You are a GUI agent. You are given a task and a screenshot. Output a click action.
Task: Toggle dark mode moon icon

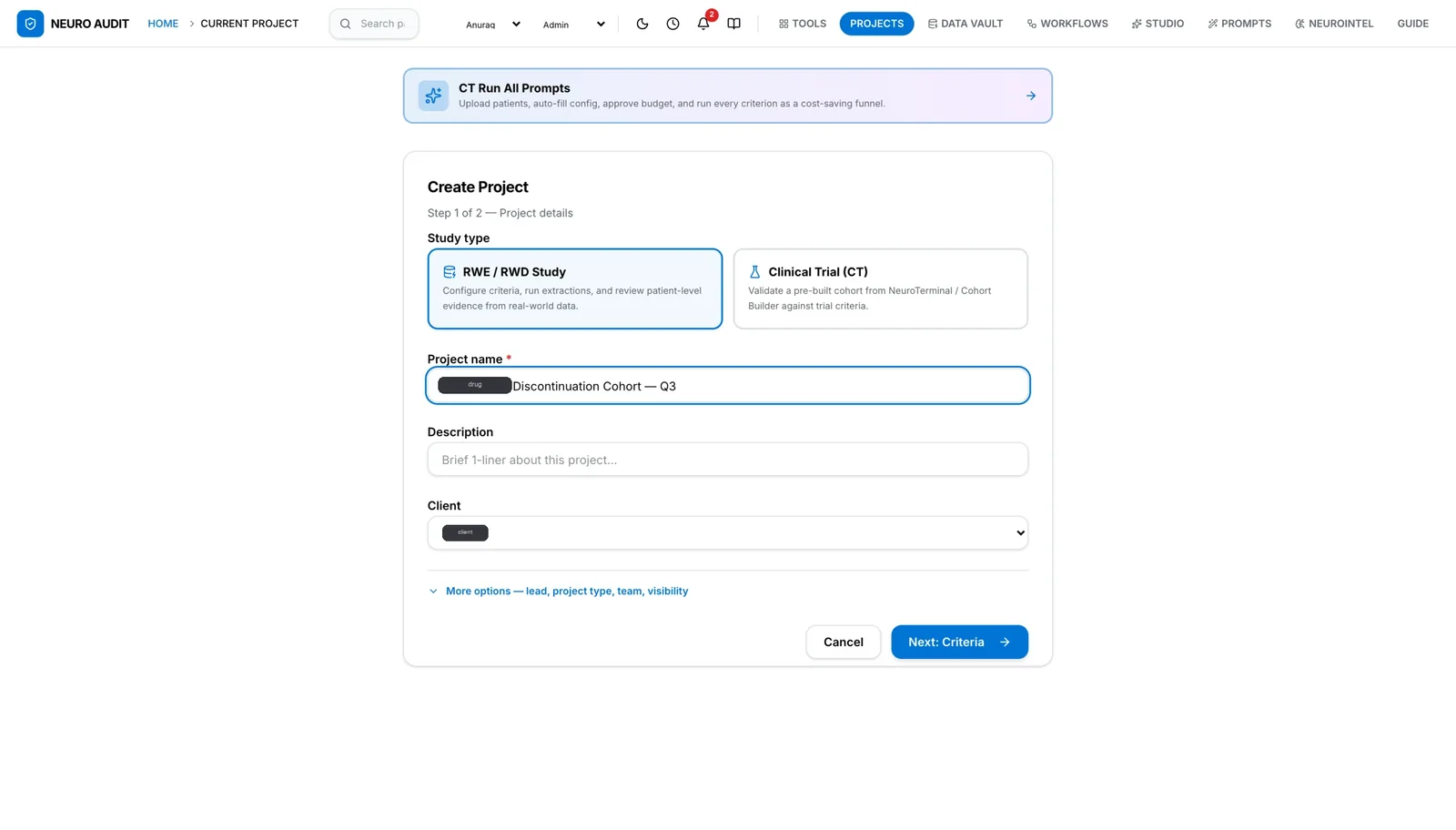pyautogui.click(x=642, y=24)
